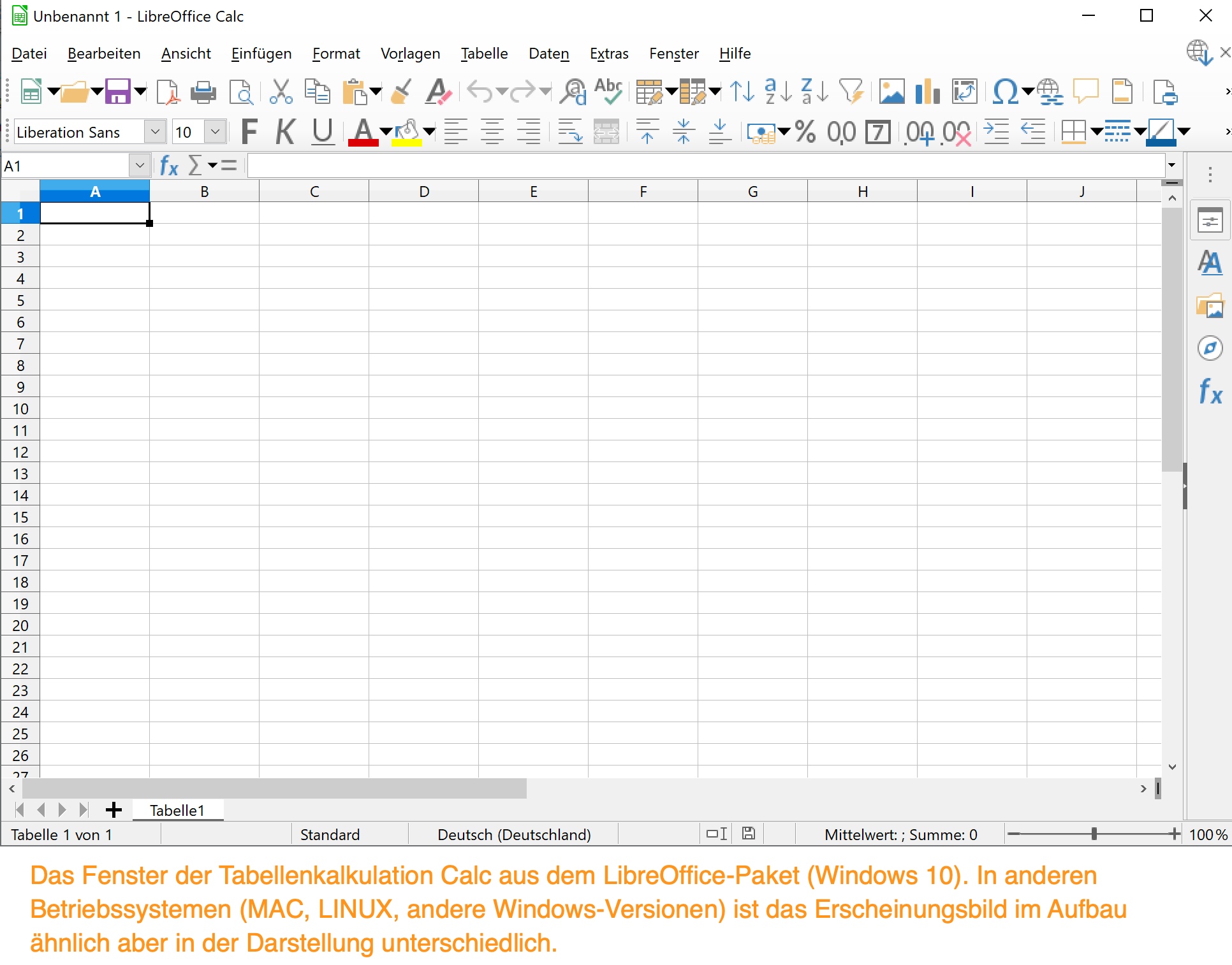Image resolution: width=1232 pixels, height=965 pixels.
Task: Click the zoom slider handle
Action: tap(1094, 834)
